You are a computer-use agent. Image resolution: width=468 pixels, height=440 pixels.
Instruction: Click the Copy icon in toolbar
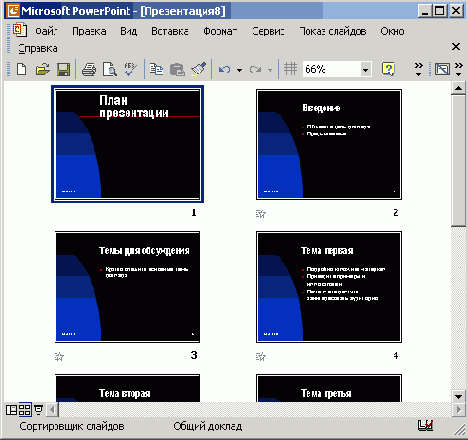156,69
